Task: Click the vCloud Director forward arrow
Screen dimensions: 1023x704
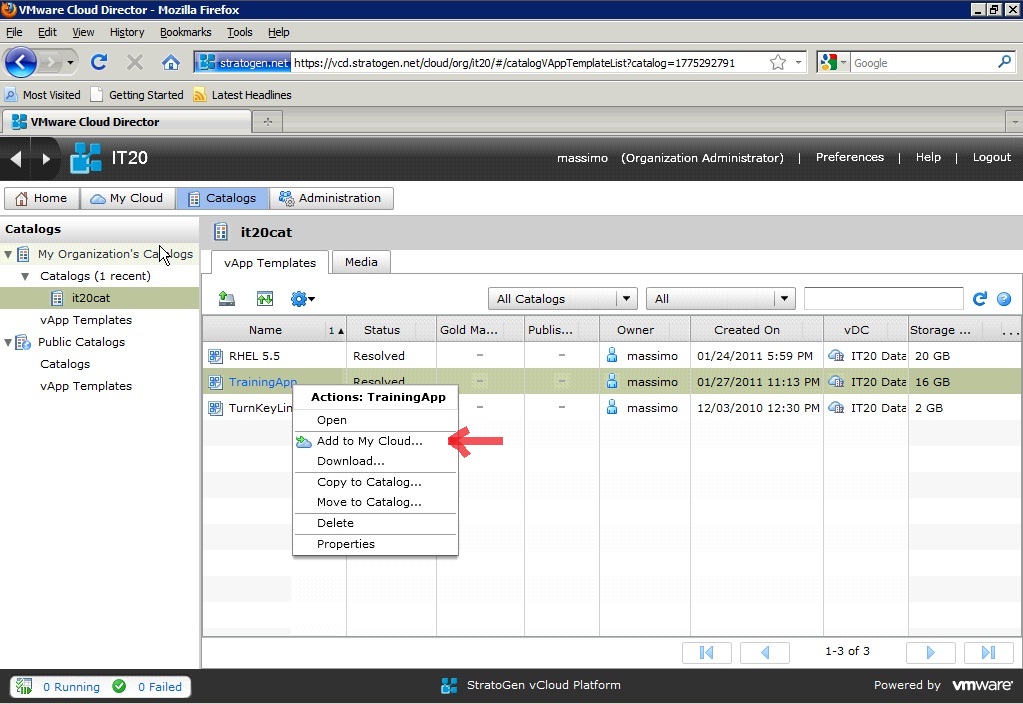Action: coord(46,158)
